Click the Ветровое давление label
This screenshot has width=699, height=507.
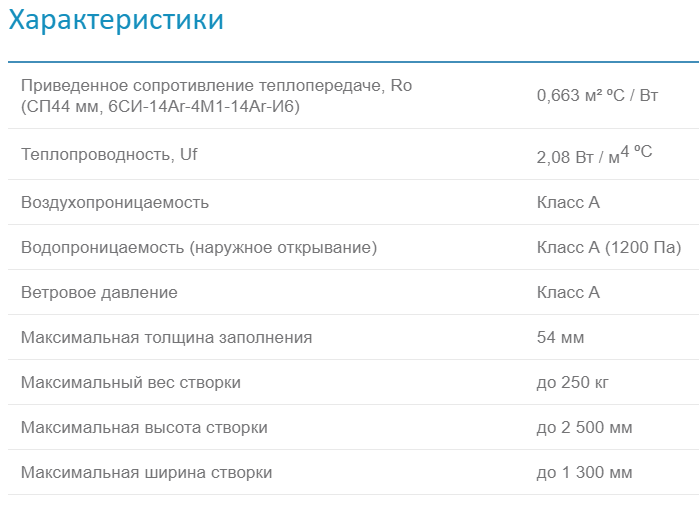click(x=99, y=292)
